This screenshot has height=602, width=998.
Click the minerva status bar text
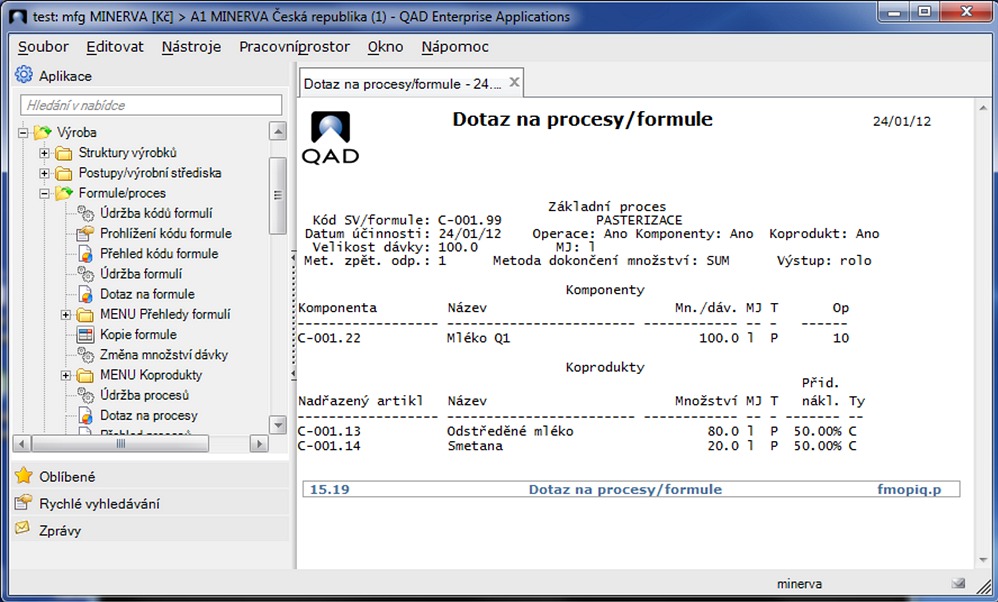799,584
